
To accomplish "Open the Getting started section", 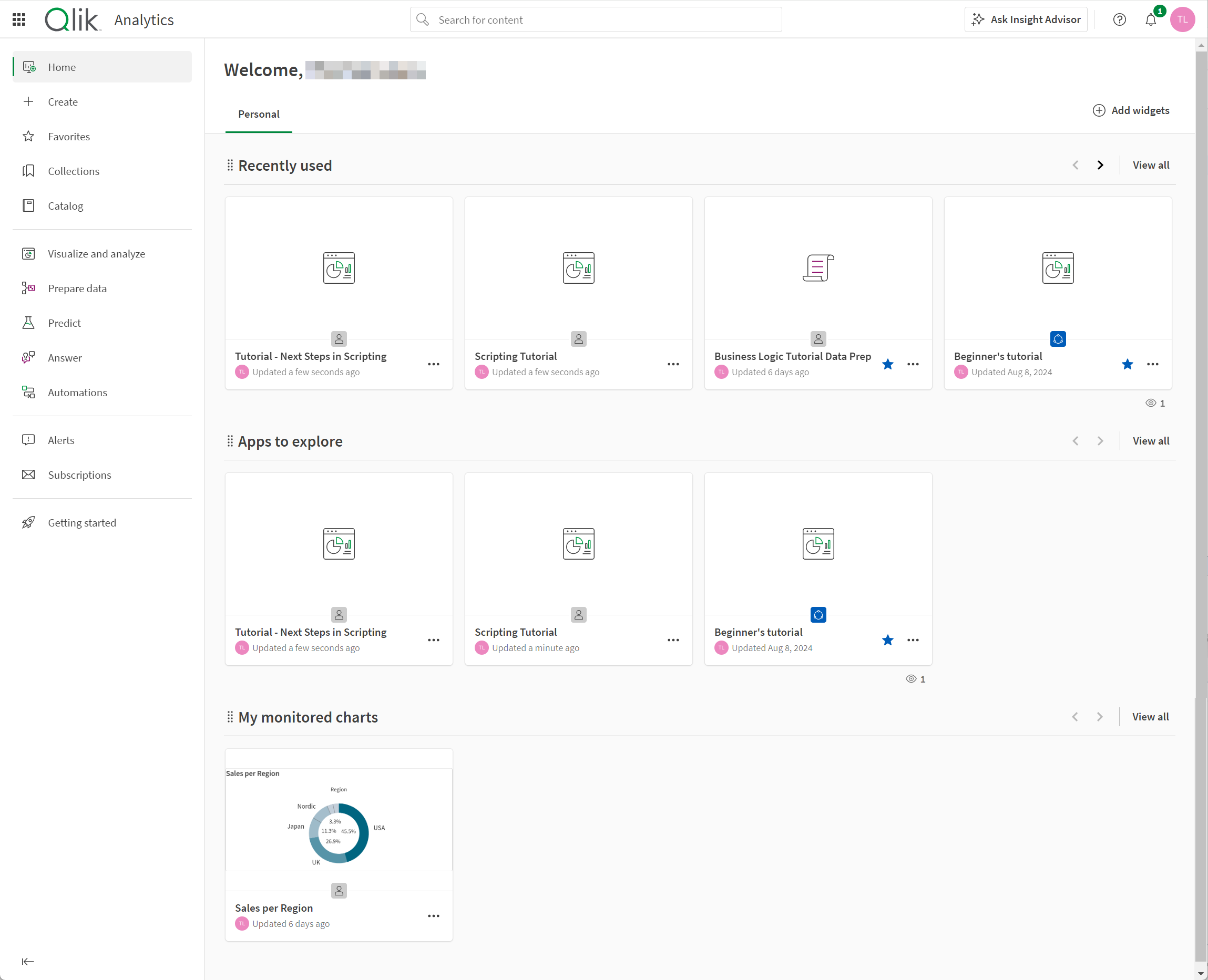I will [x=82, y=522].
